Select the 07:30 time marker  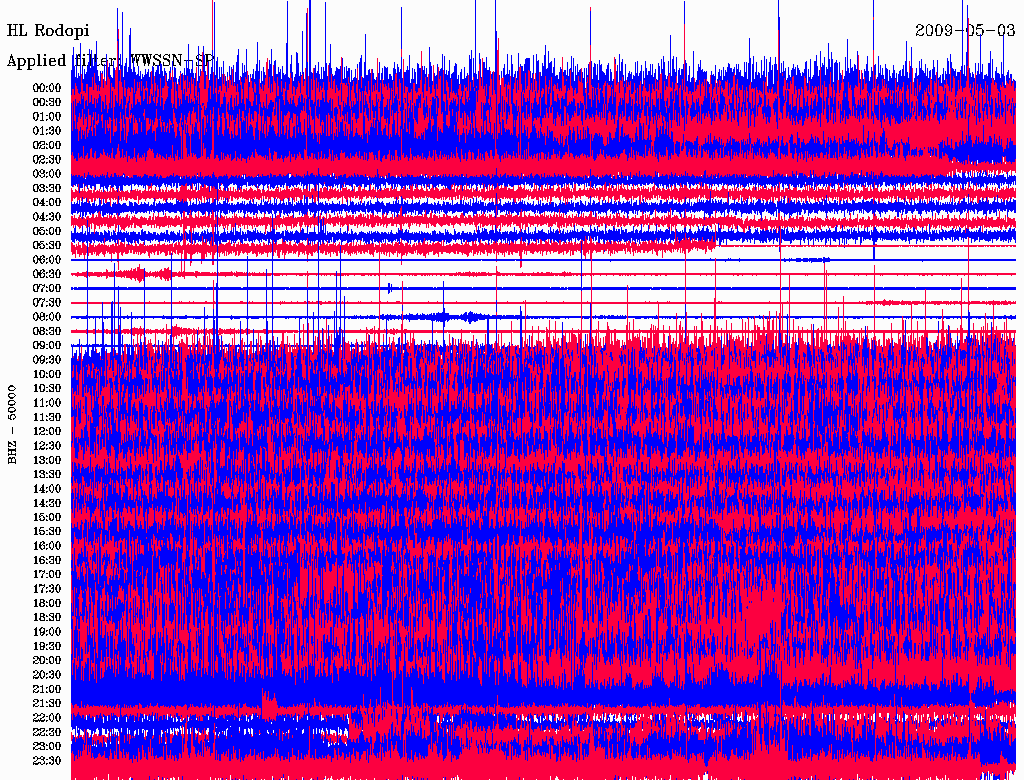(x=47, y=303)
